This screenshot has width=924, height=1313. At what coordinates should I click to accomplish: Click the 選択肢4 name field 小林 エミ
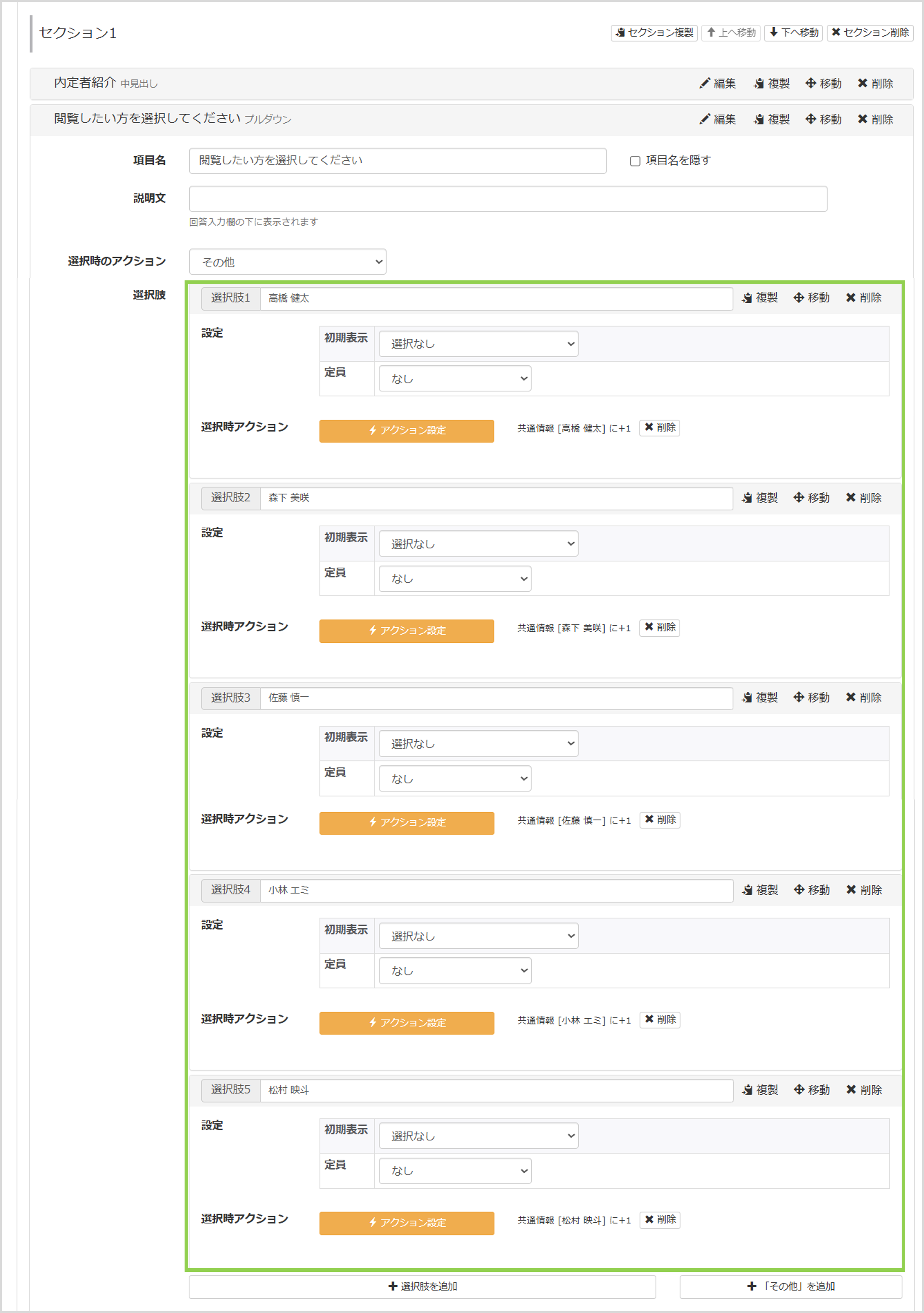pos(496,890)
